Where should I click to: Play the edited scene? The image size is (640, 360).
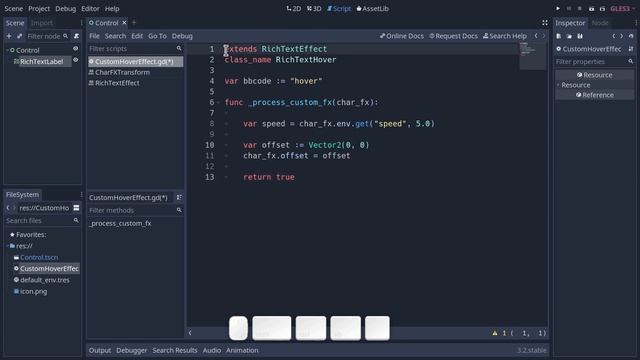pos(591,9)
